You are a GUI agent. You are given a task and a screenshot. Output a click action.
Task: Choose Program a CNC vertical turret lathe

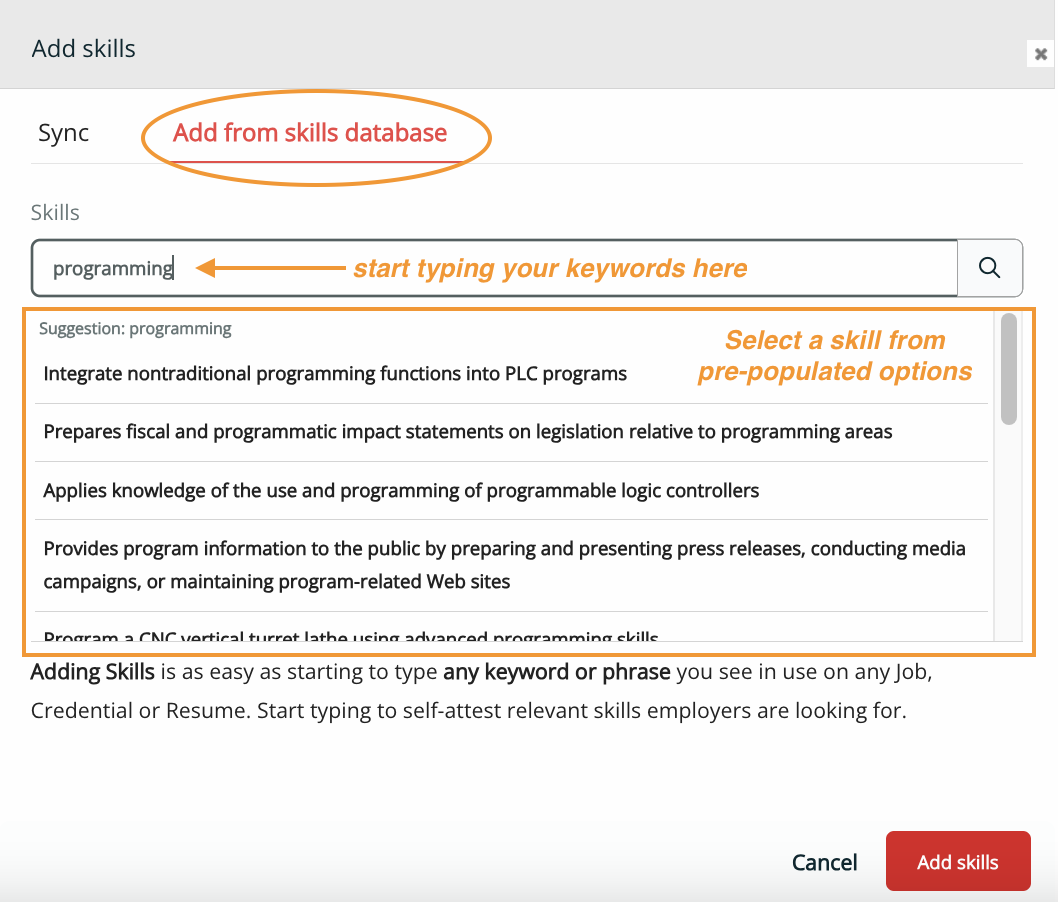click(x=350, y=634)
